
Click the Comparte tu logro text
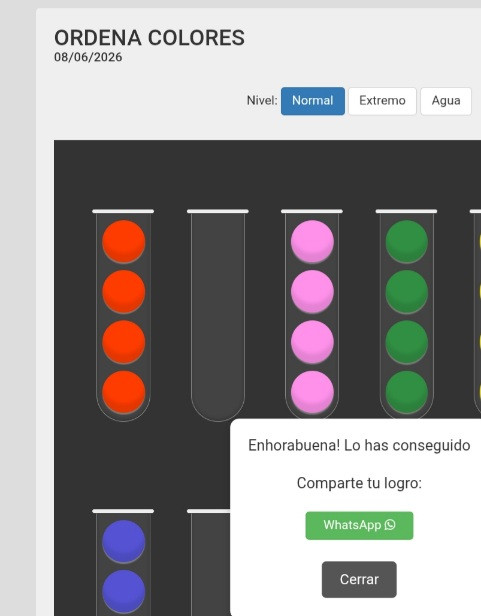pos(359,483)
